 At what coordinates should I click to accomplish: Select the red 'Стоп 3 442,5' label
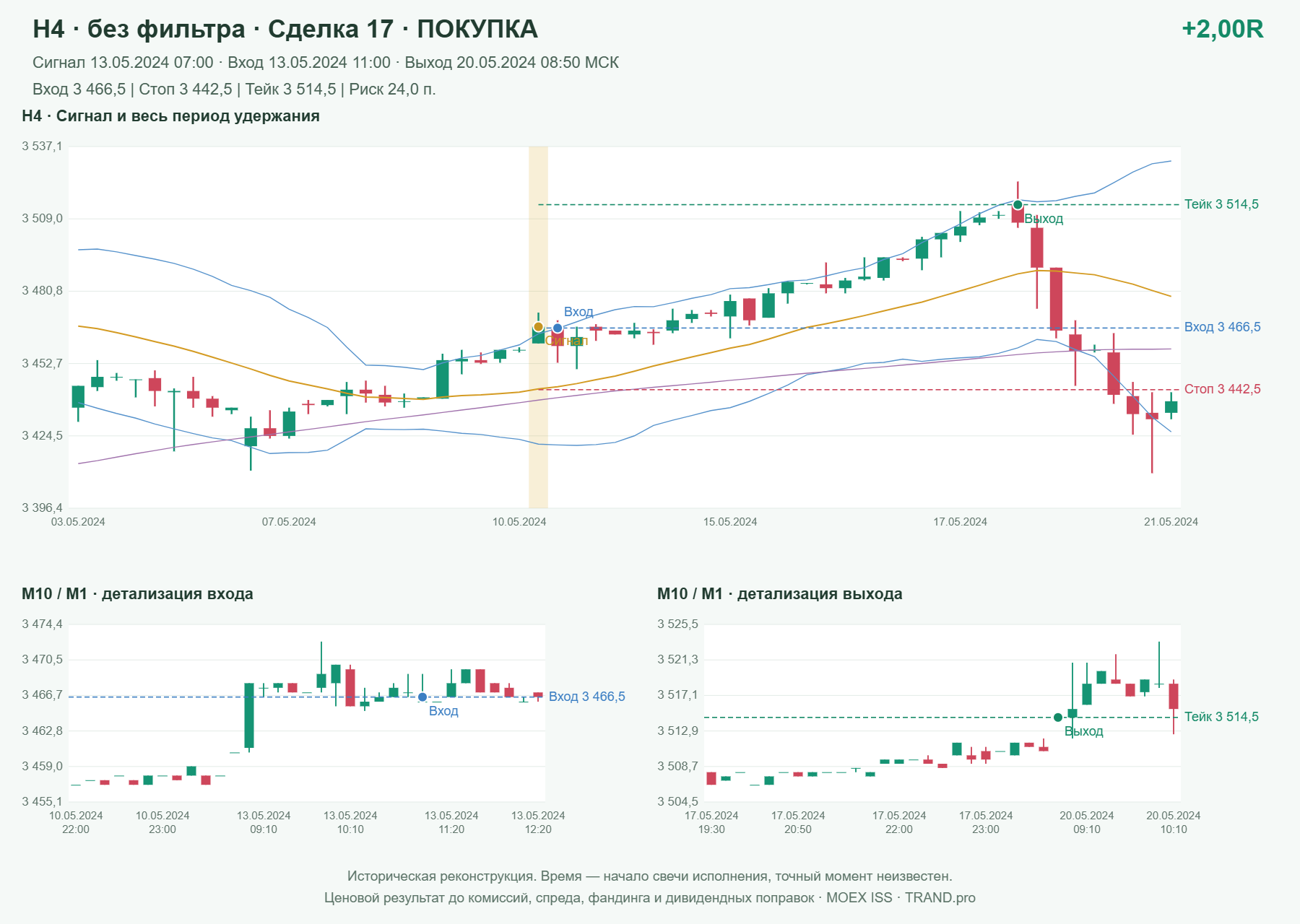click(1223, 389)
